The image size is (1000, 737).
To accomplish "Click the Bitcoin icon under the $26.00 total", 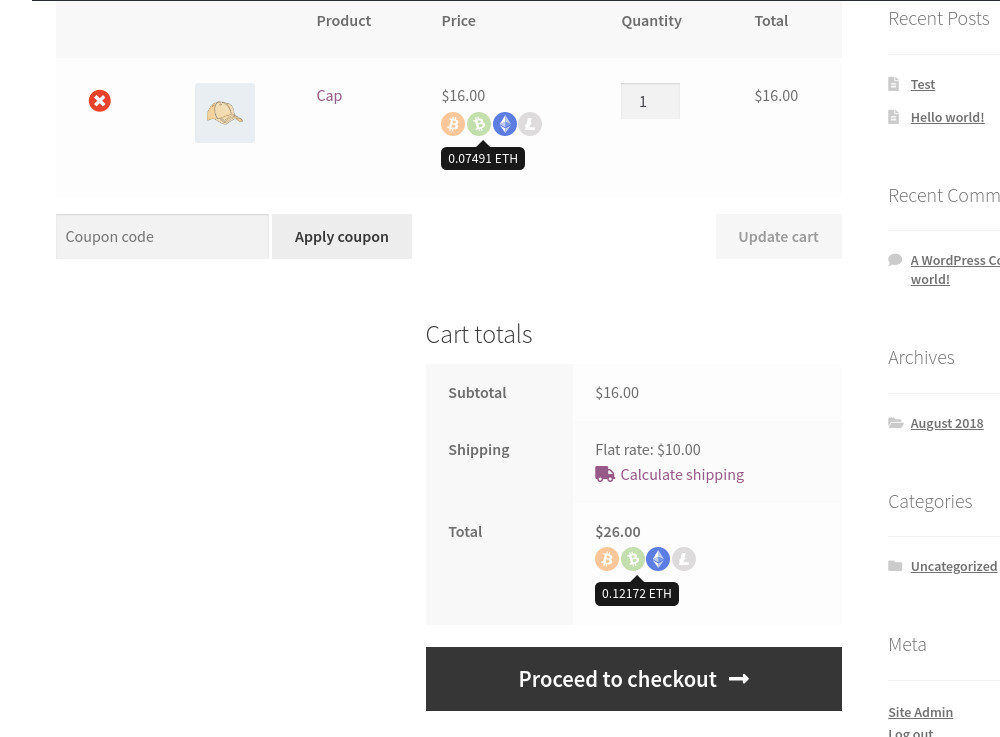I will [x=607, y=559].
